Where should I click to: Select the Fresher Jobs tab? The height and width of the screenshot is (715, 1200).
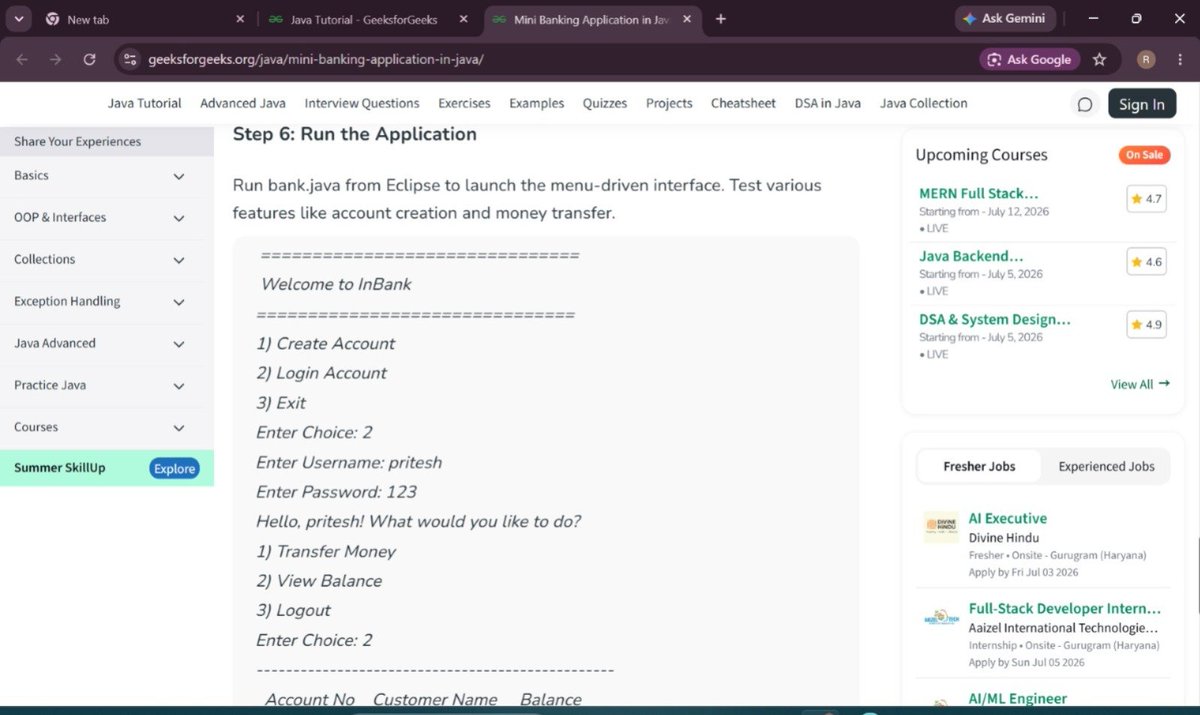(979, 466)
